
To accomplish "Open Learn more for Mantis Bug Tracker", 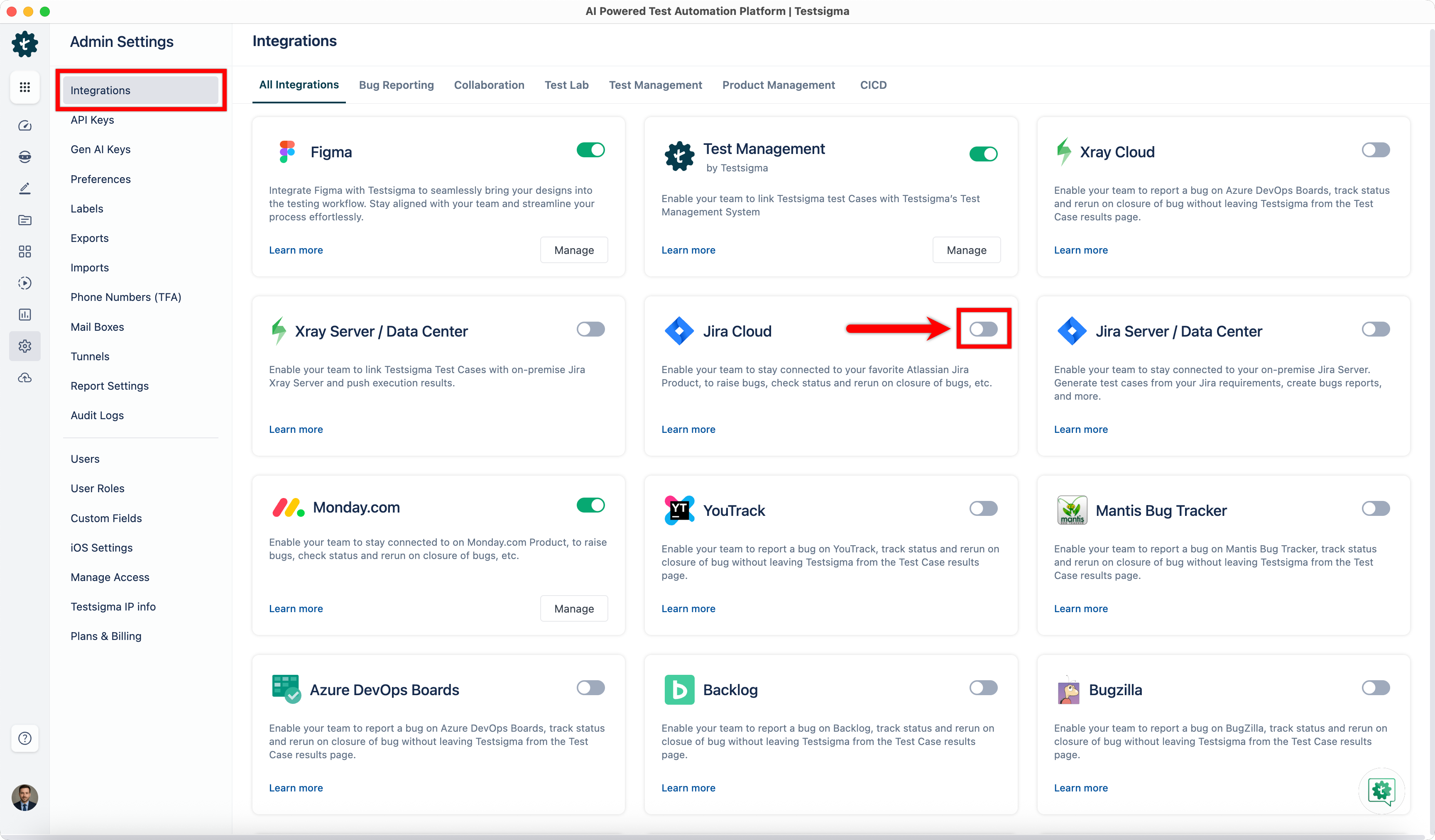I will (1080, 608).
